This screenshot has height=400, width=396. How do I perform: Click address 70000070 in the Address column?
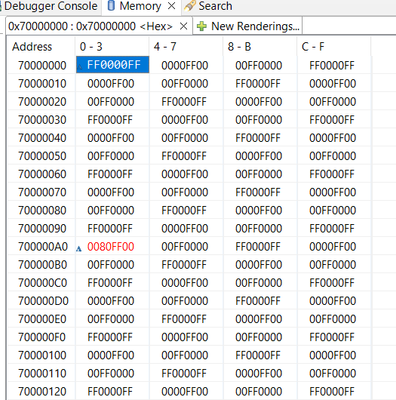(x=42, y=192)
